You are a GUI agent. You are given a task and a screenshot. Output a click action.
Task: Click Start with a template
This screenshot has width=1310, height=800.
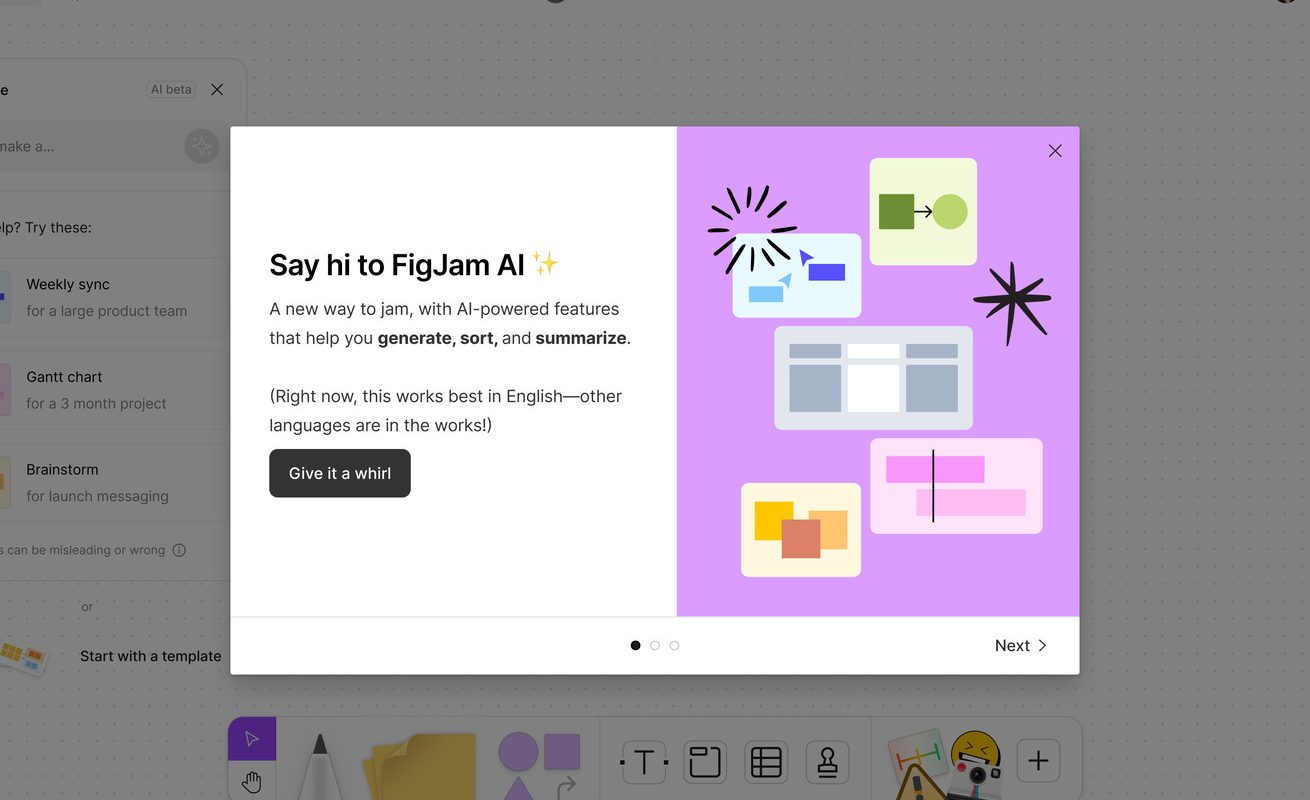(x=150, y=656)
